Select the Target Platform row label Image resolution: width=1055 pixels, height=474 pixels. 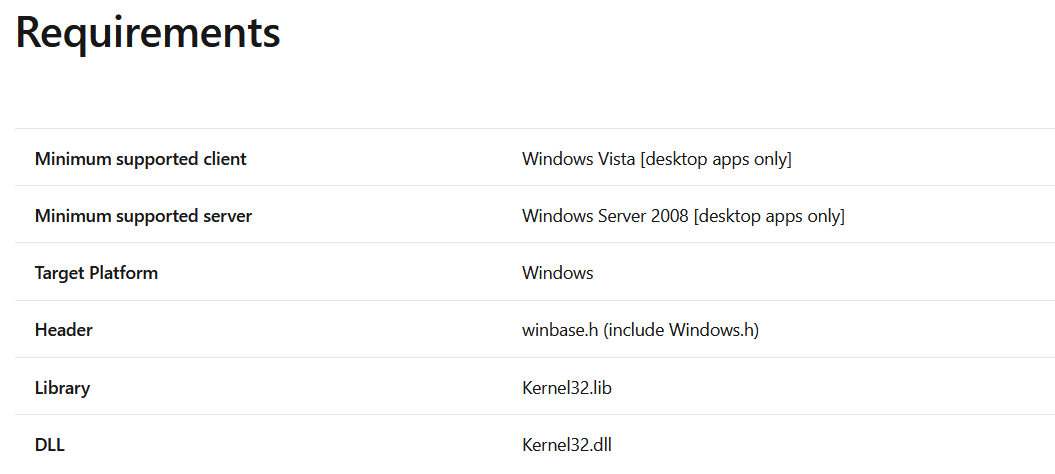click(x=96, y=273)
